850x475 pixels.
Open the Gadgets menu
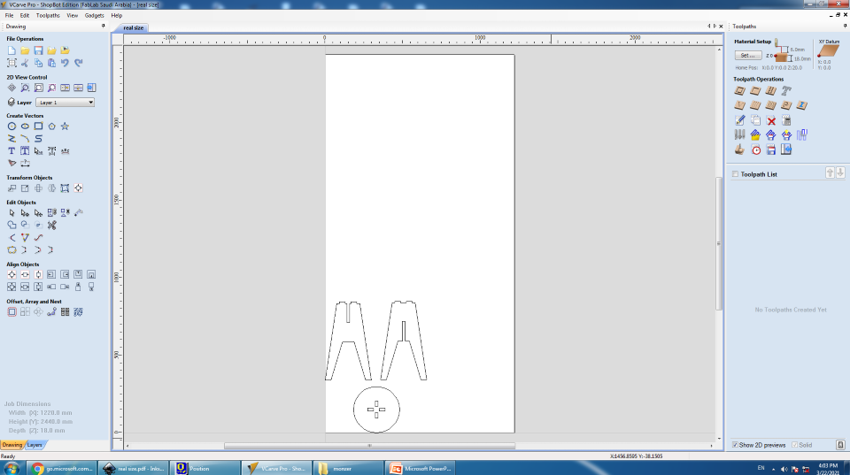[x=94, y=15]
